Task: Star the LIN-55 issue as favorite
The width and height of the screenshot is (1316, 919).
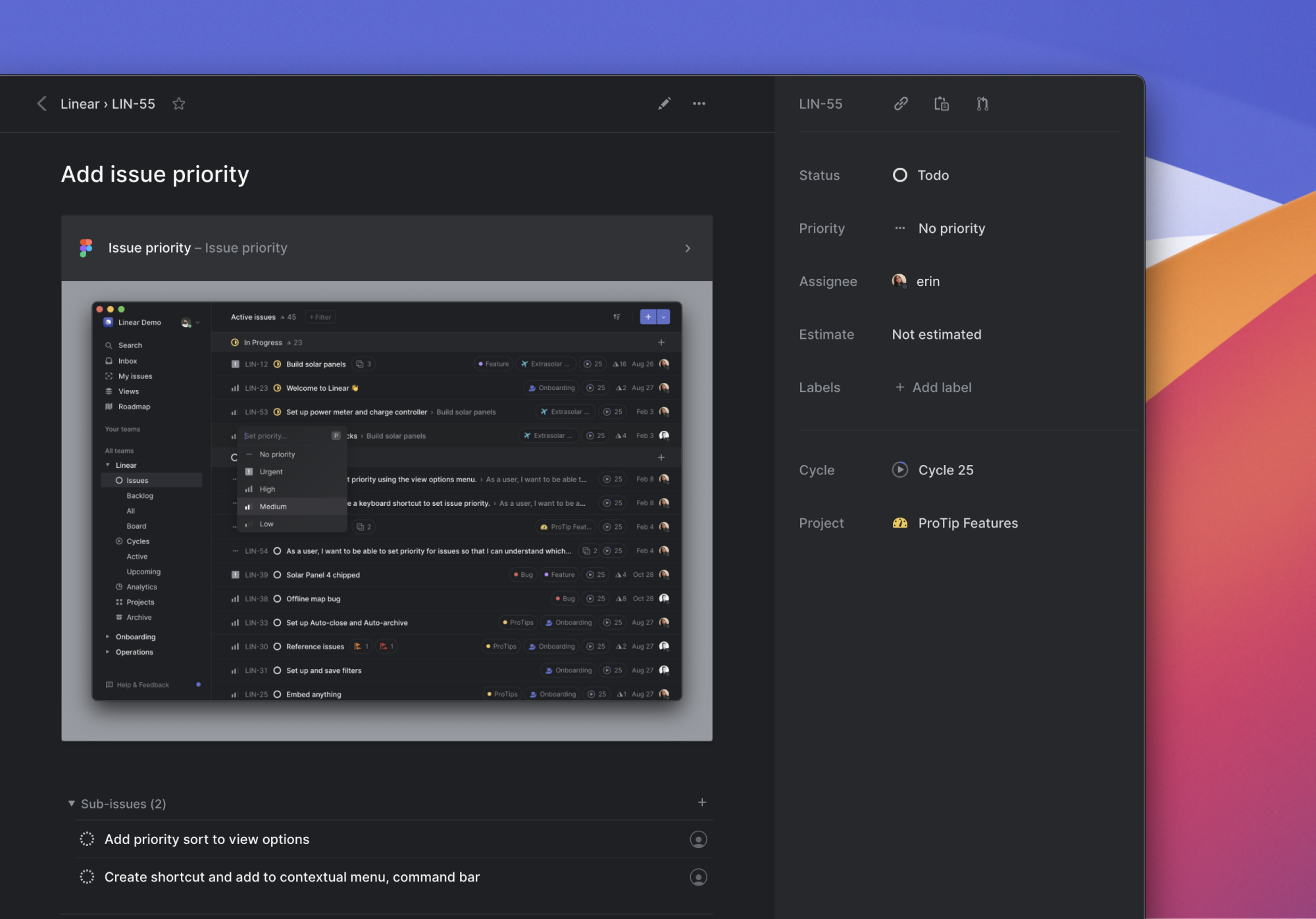Action: (178, 104)
